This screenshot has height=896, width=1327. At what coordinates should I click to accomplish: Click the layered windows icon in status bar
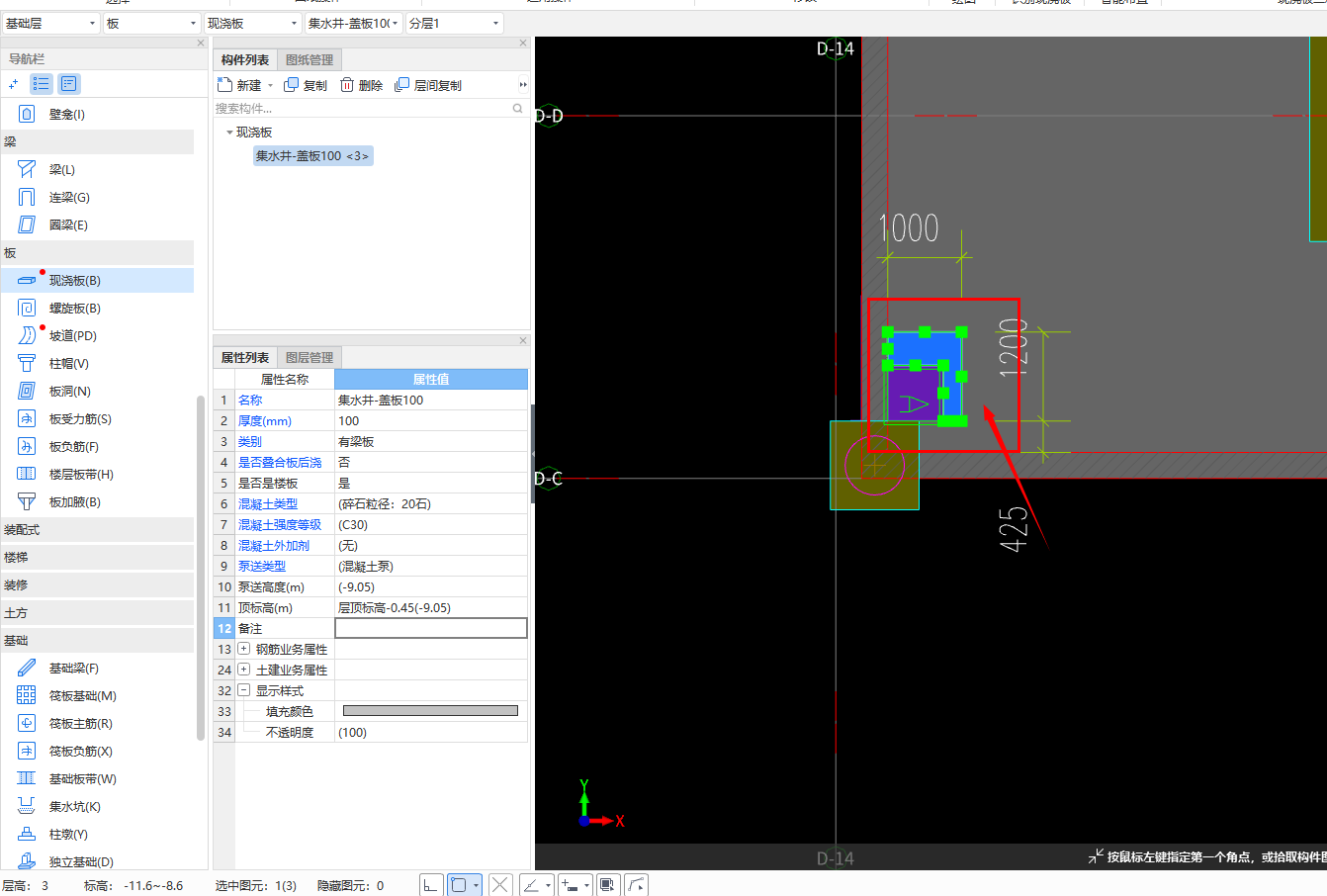click(x=608, y=885)
